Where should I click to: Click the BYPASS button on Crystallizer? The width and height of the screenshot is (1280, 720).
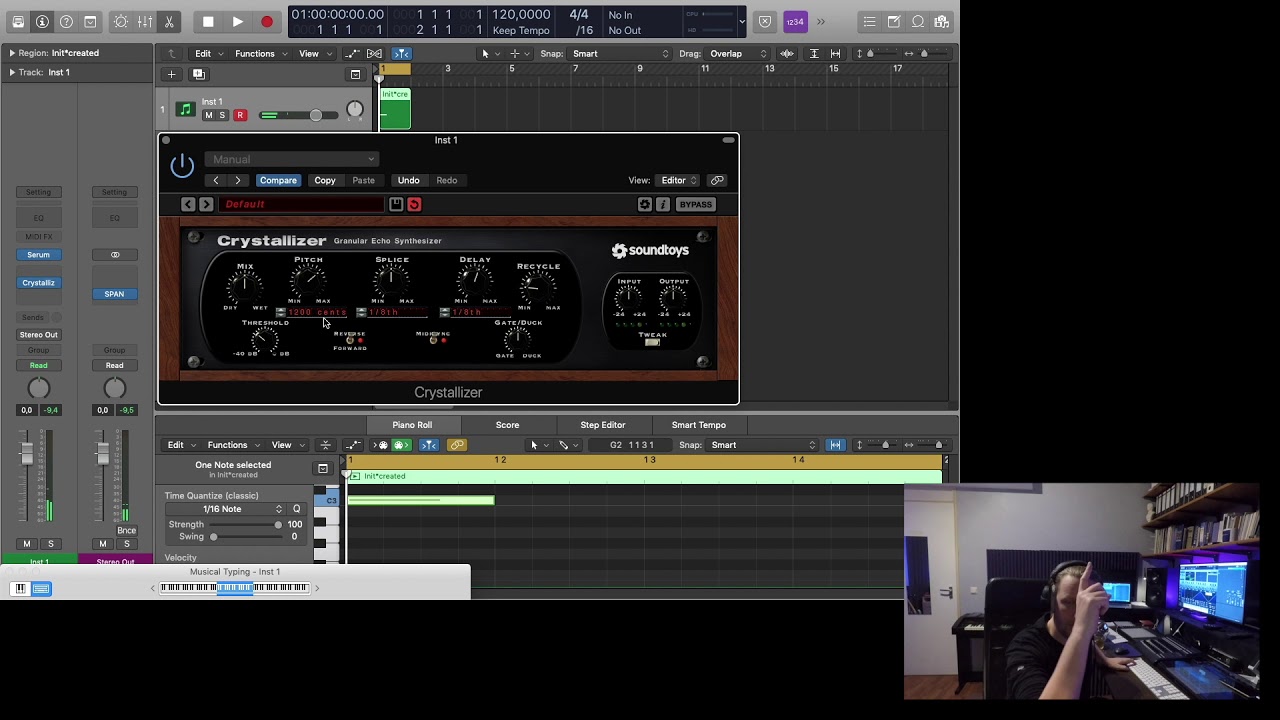tap(695, 204)
